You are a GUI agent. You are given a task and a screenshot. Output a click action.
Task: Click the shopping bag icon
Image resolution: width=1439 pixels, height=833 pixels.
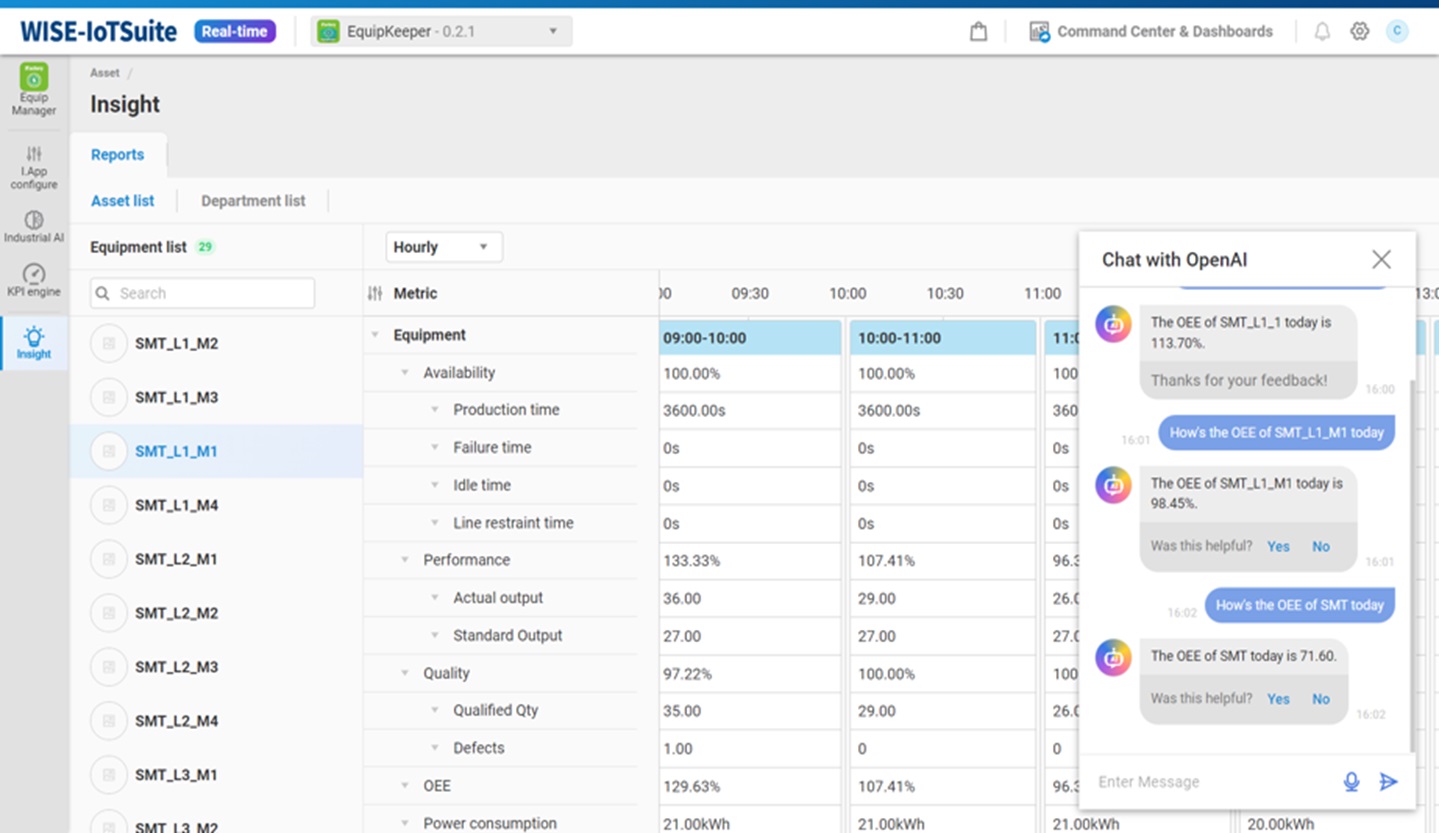click(978, 32)
